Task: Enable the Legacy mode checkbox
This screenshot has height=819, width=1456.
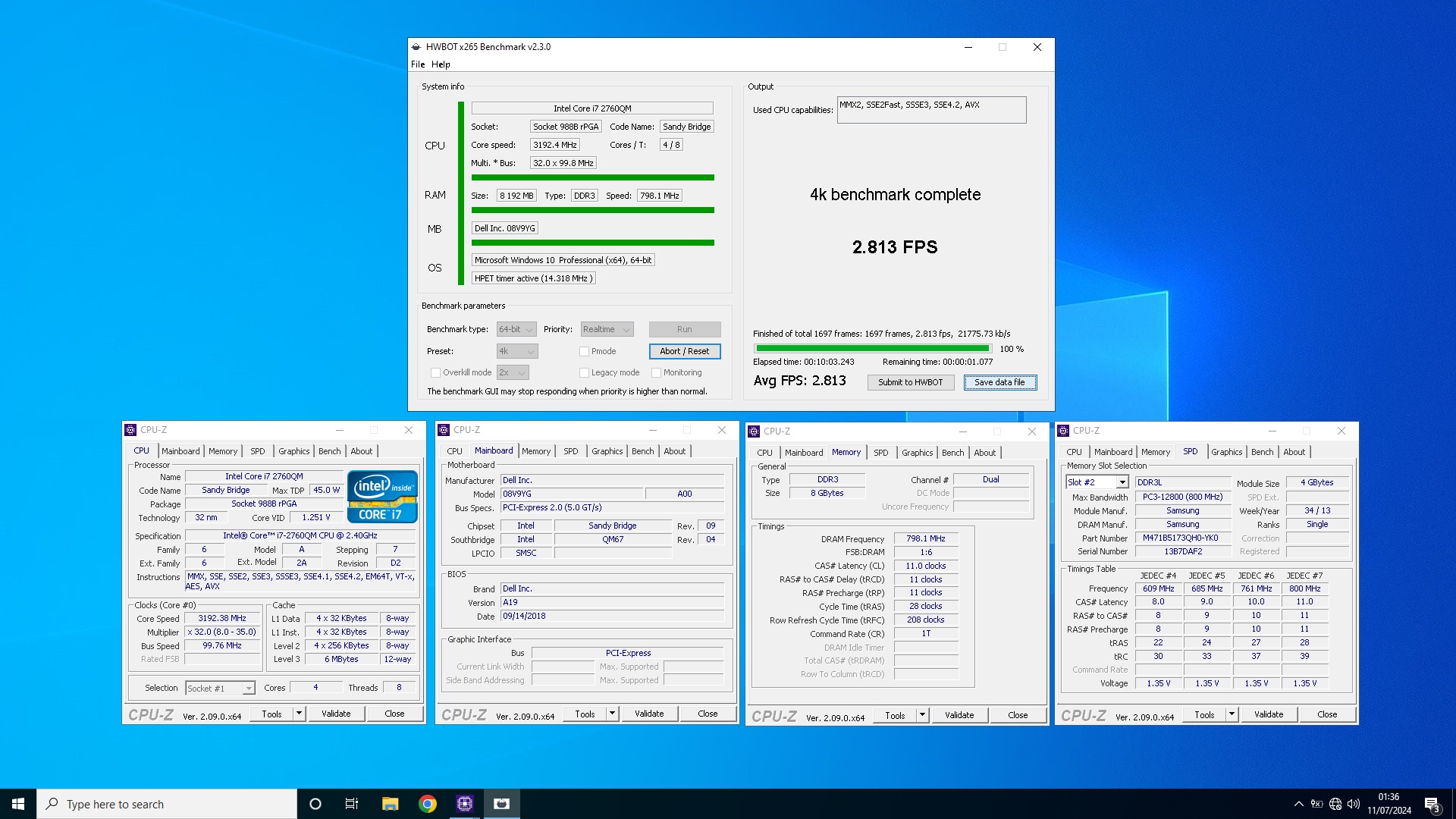Action: [x=584, y=372]
